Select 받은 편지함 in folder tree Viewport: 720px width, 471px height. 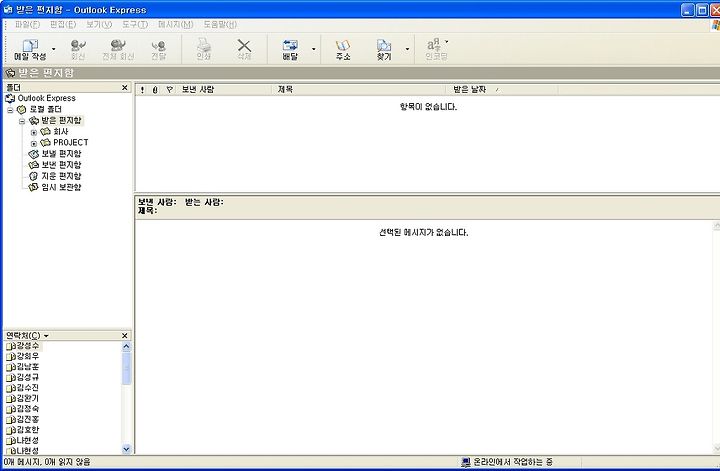(x=61, y=120)
